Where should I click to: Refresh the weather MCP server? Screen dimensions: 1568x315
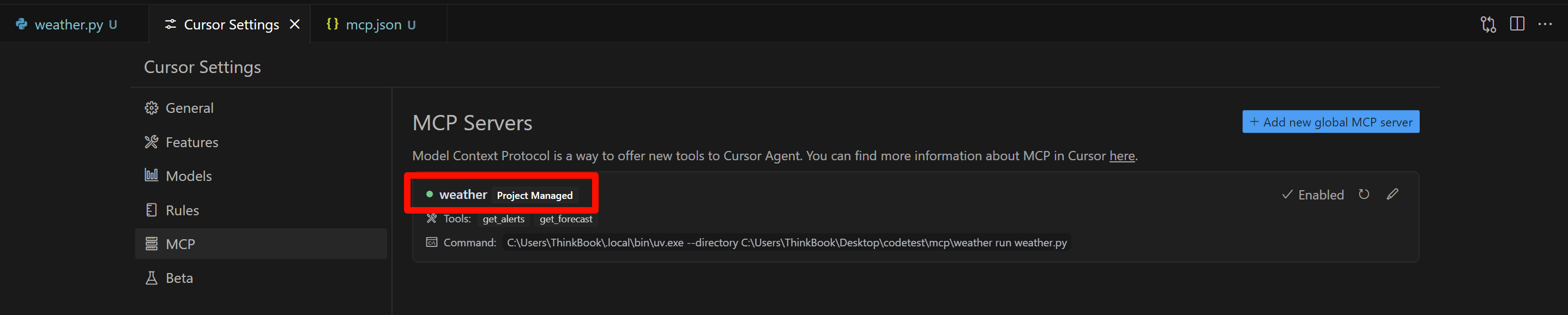pos(1364,194)
